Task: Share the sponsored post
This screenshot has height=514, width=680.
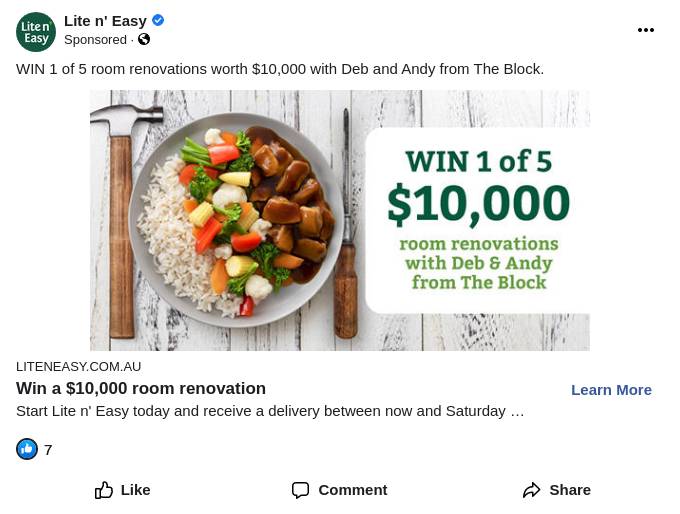Action: point(556,490)
